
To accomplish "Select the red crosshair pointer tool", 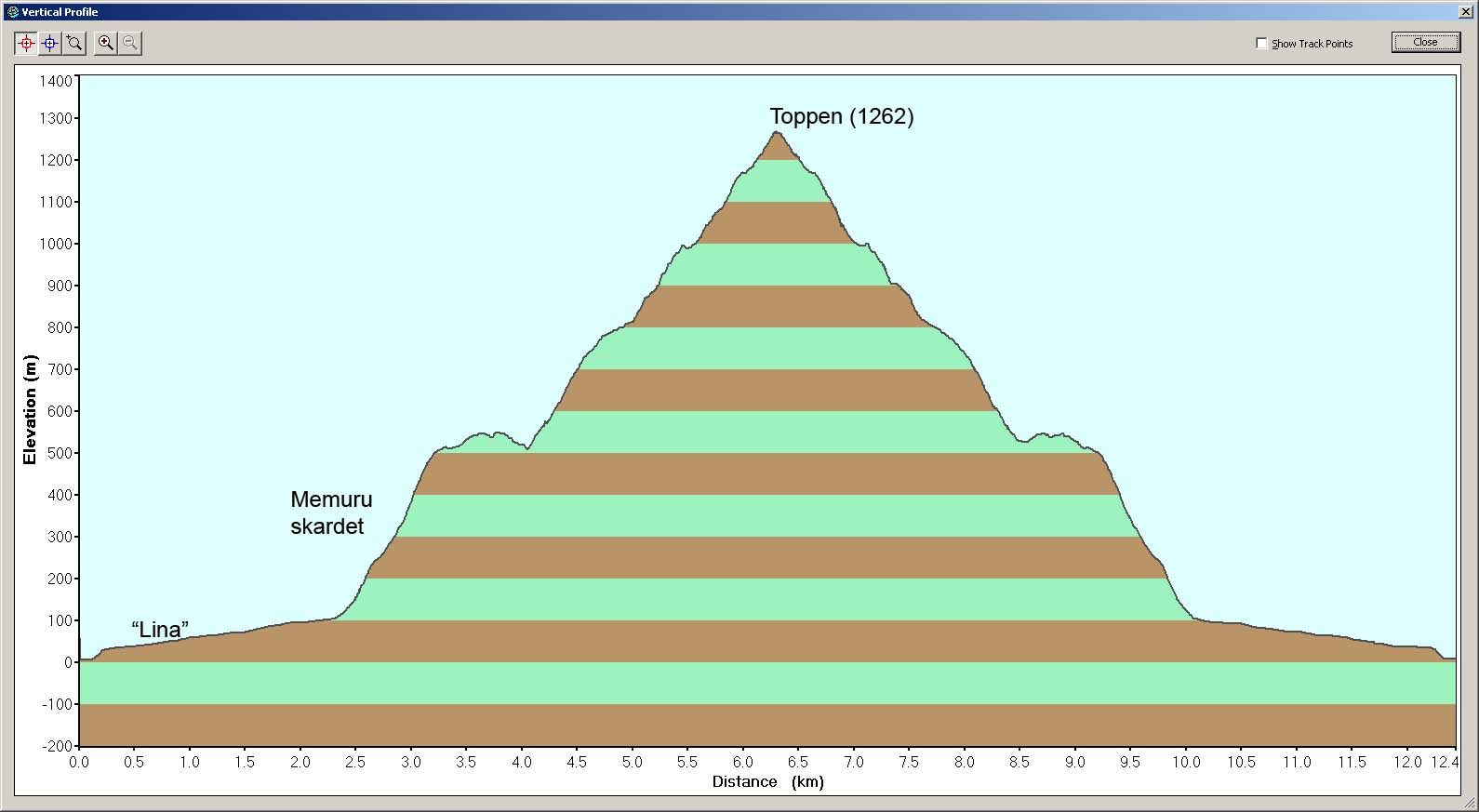I will (26, 44).
